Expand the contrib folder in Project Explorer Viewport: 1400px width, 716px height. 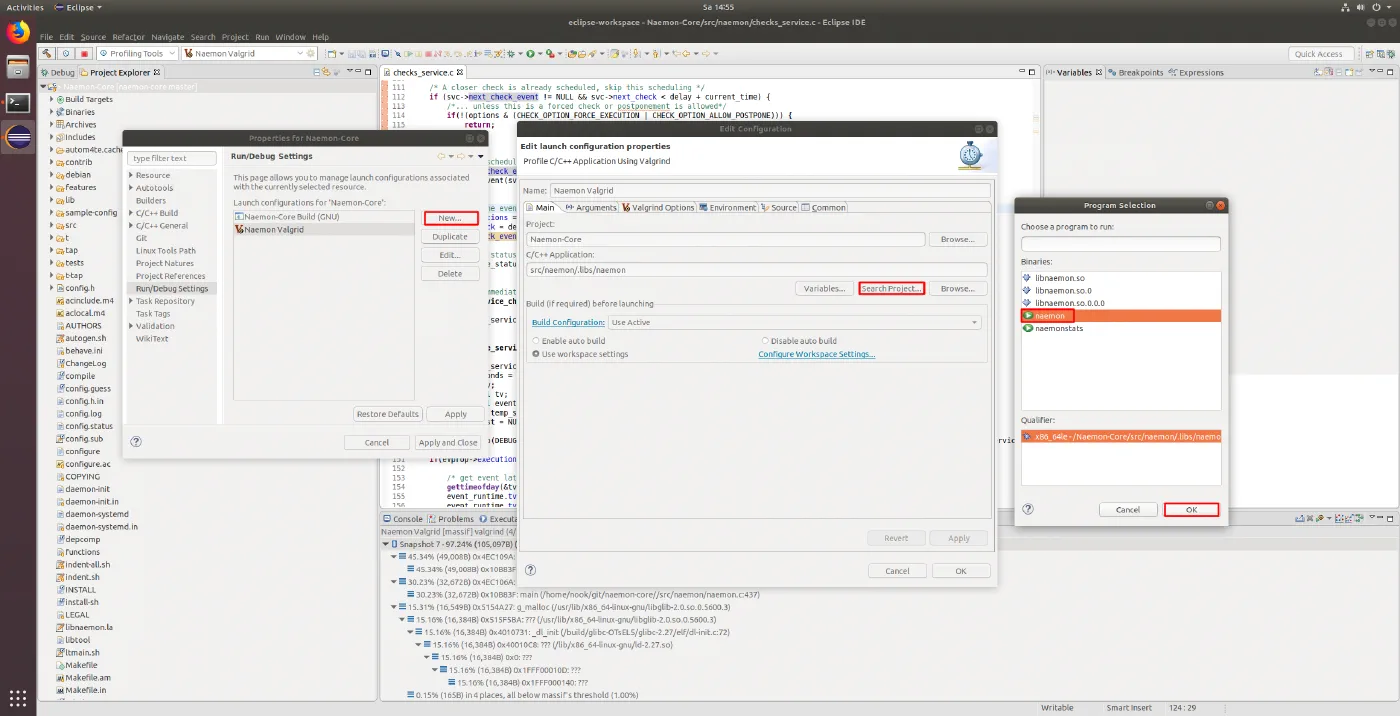click(51, 162)
